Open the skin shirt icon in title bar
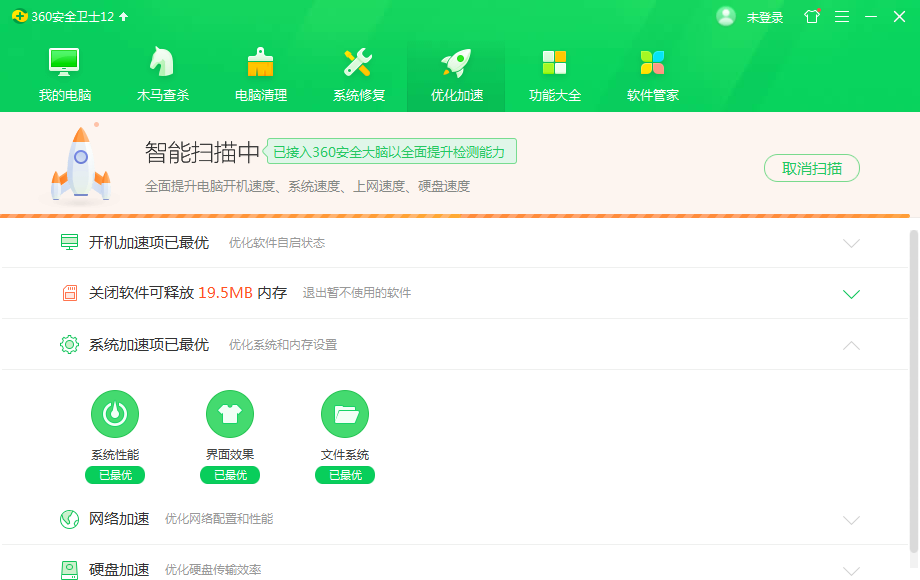This screenshot has height=580, width=920. coord(812,17)
